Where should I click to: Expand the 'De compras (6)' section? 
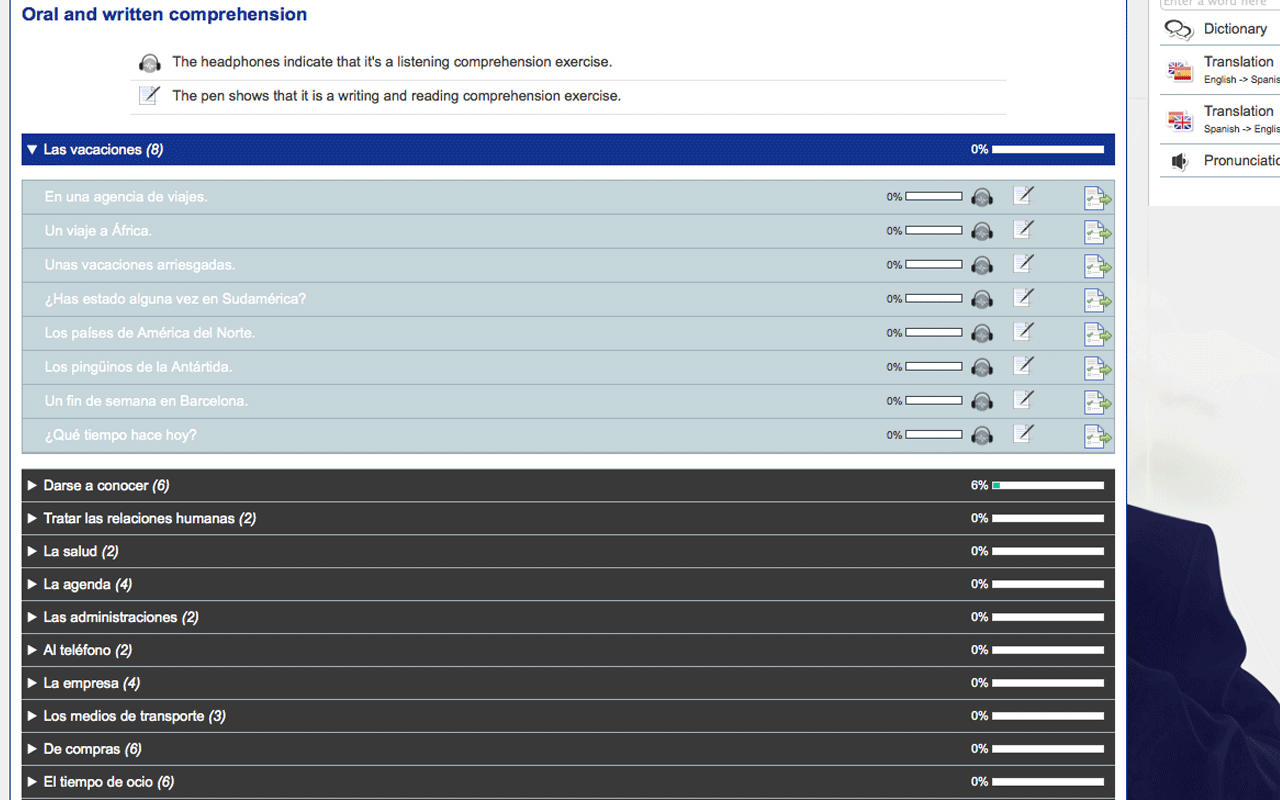(x=568, y=750)
